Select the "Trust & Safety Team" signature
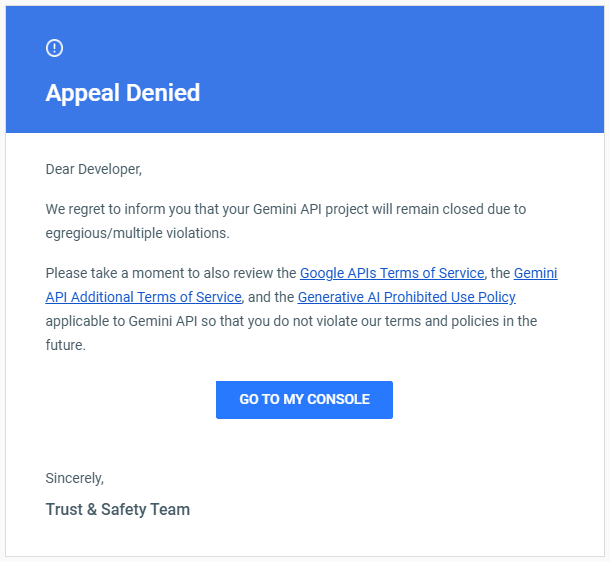This screenshot has width=610, height=562. click(117, 509)
